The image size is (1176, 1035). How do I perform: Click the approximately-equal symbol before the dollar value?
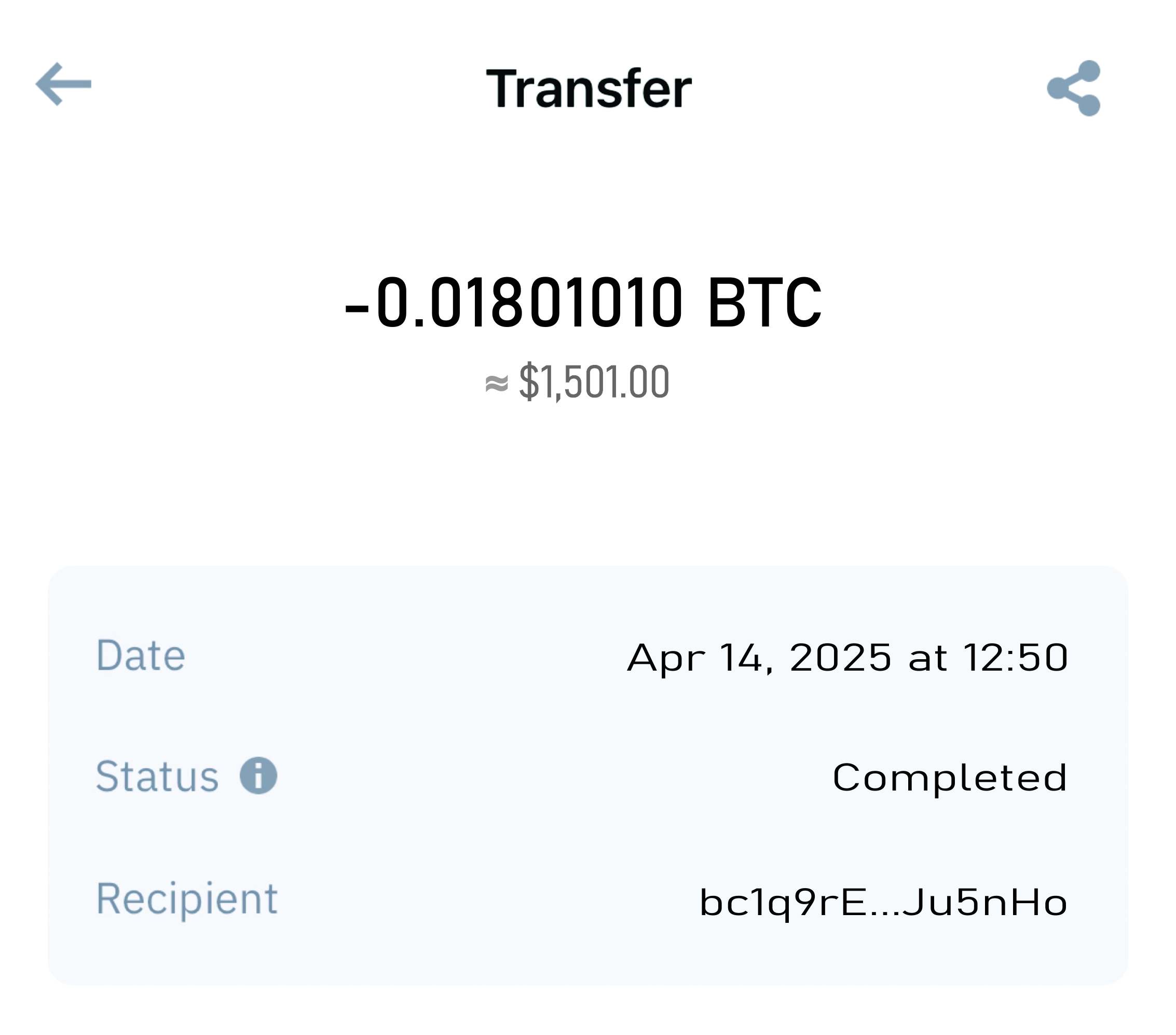tap(497, 384)
